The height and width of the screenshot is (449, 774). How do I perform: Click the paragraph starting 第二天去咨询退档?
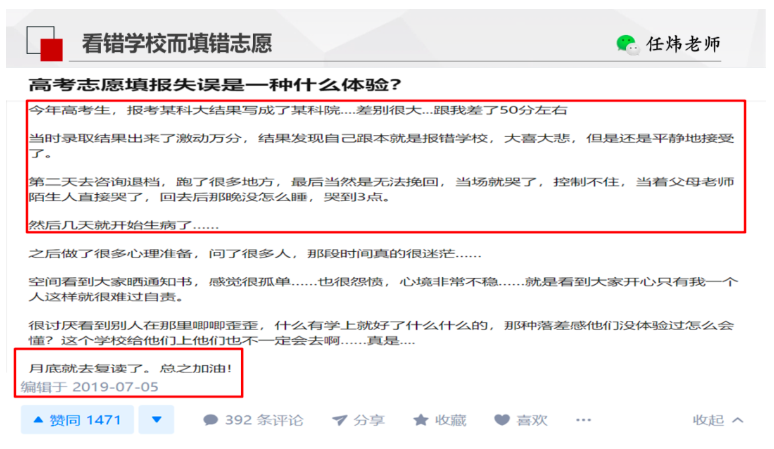pos(381,189)
